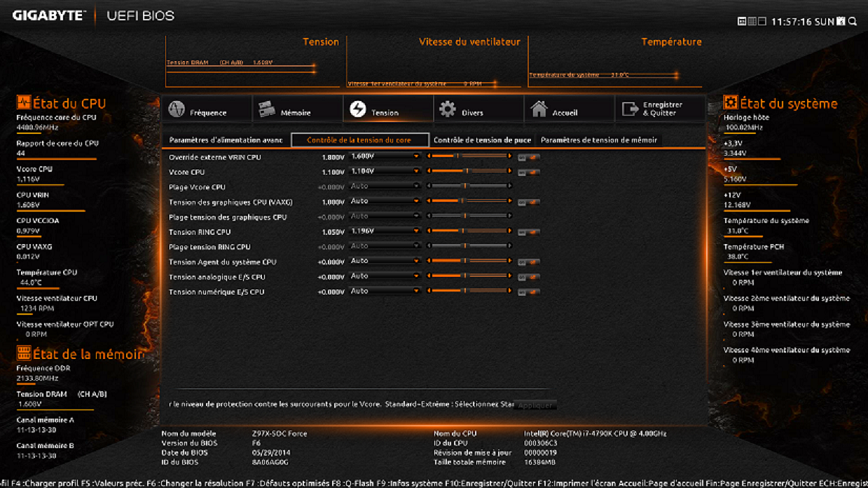Click right arrow of Tension analogique E/S CPU slider

coord(509,276)
